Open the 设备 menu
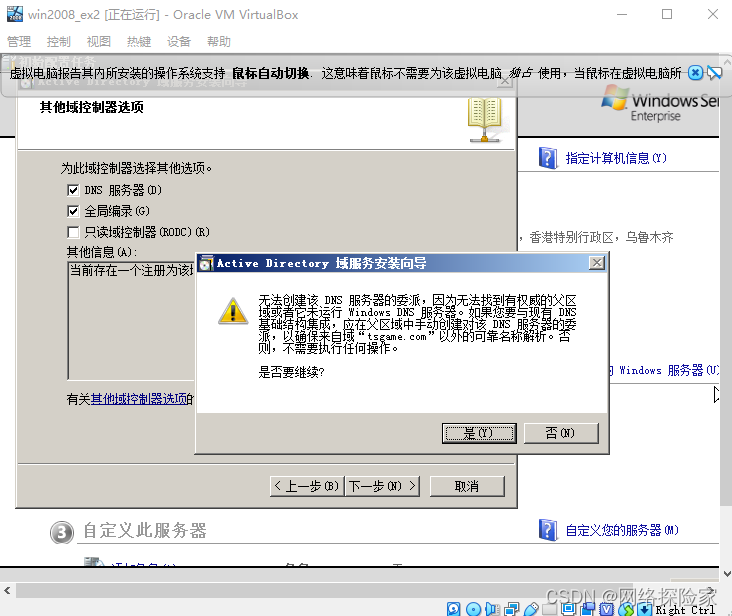 click(179, 42)
